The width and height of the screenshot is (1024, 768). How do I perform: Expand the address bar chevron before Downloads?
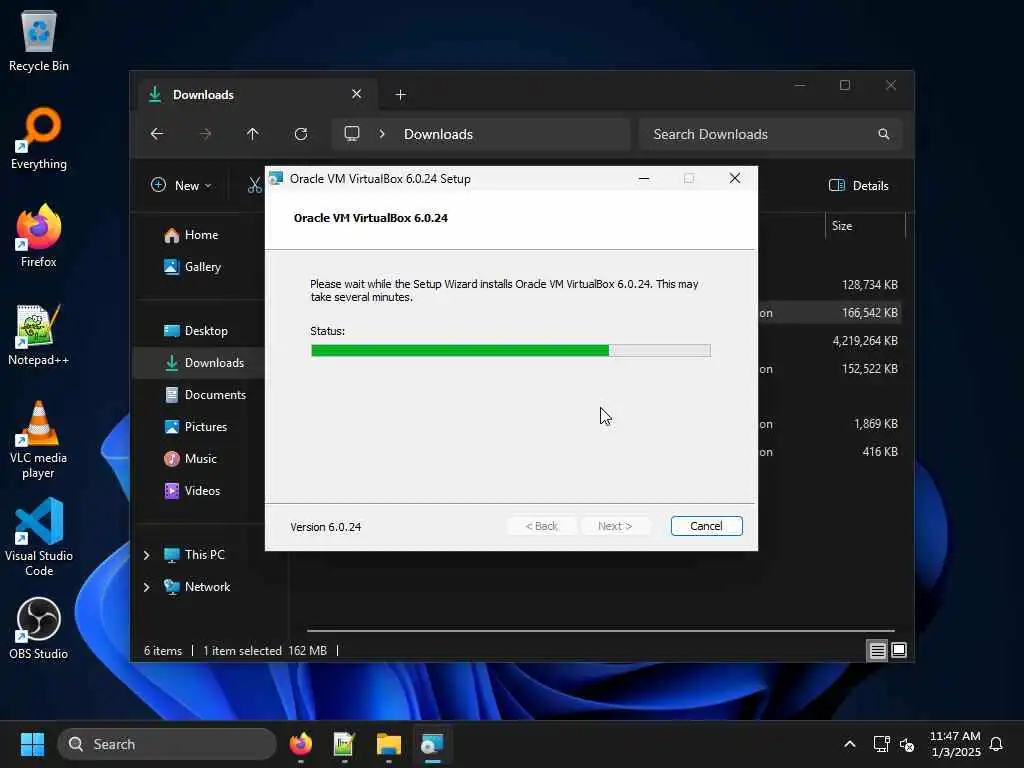click(x=382, y=134)
